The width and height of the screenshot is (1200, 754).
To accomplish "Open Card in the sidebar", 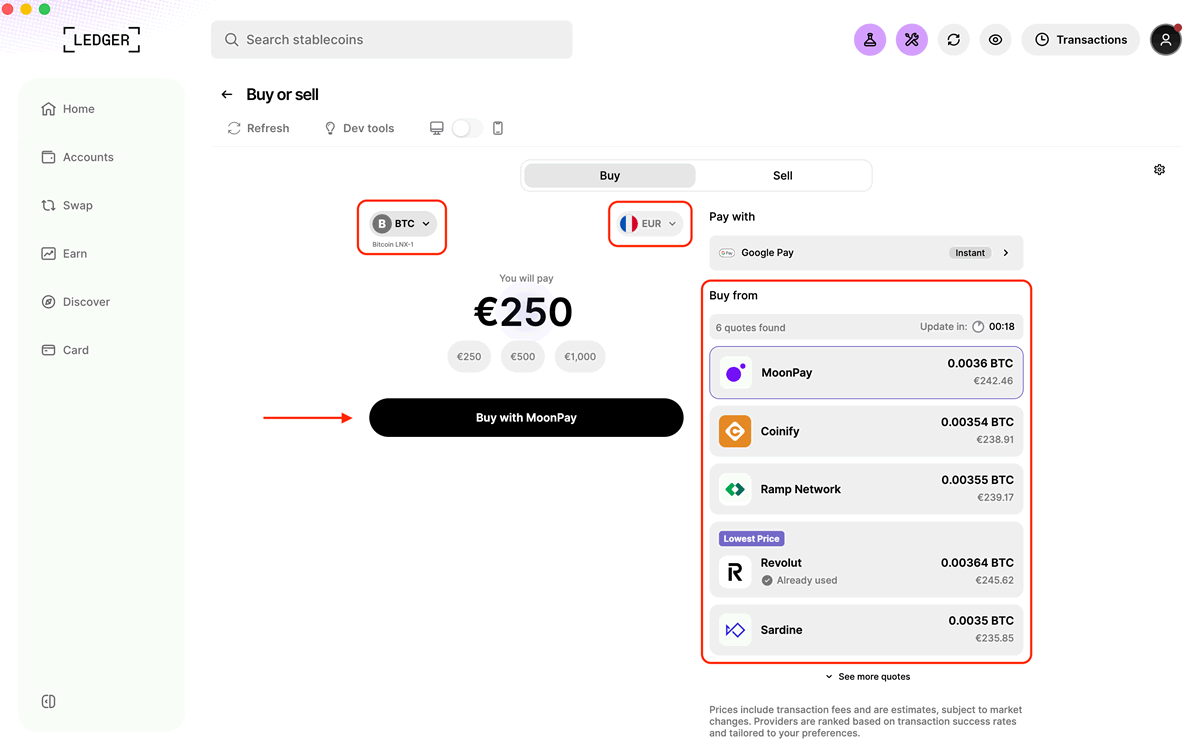I will pos(65,350).
